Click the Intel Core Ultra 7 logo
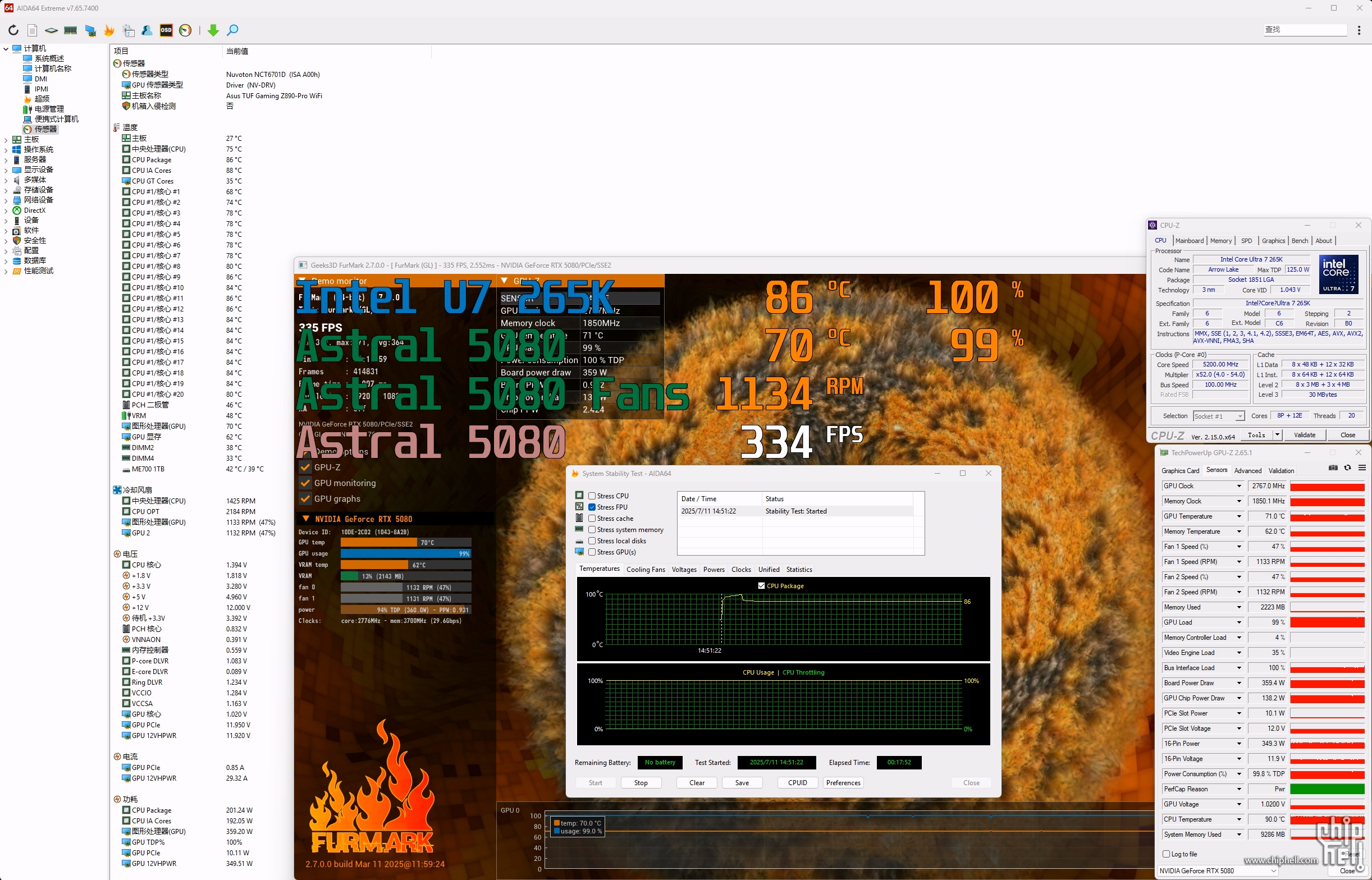 [1338, 274]
